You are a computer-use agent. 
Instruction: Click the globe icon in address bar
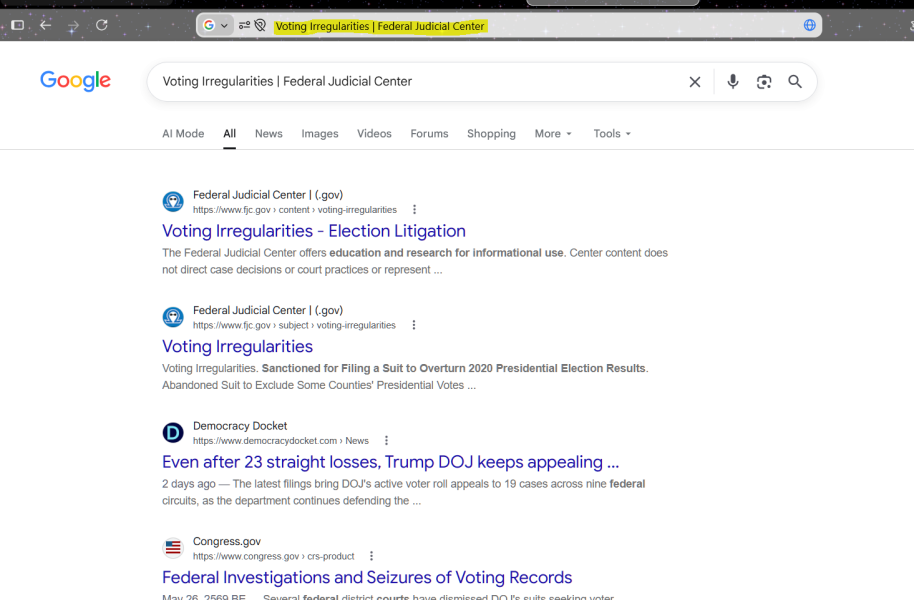810,25
